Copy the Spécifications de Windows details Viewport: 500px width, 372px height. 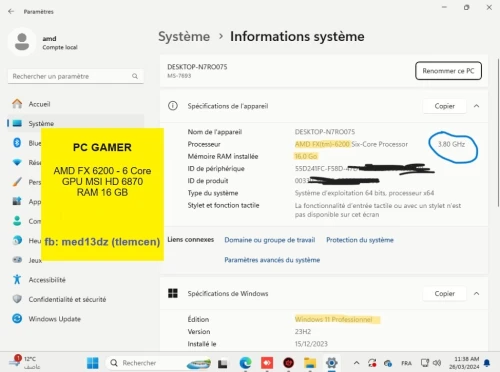point(445,293)
